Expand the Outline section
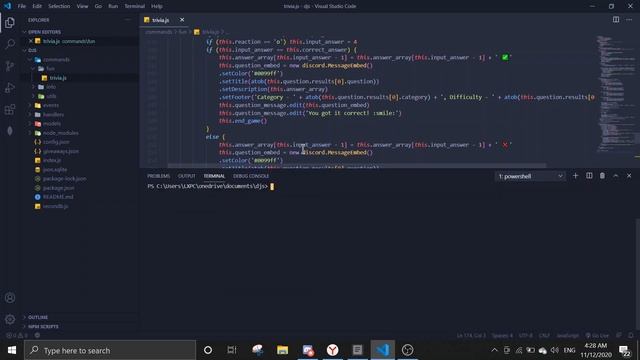 tap(38, 317)
